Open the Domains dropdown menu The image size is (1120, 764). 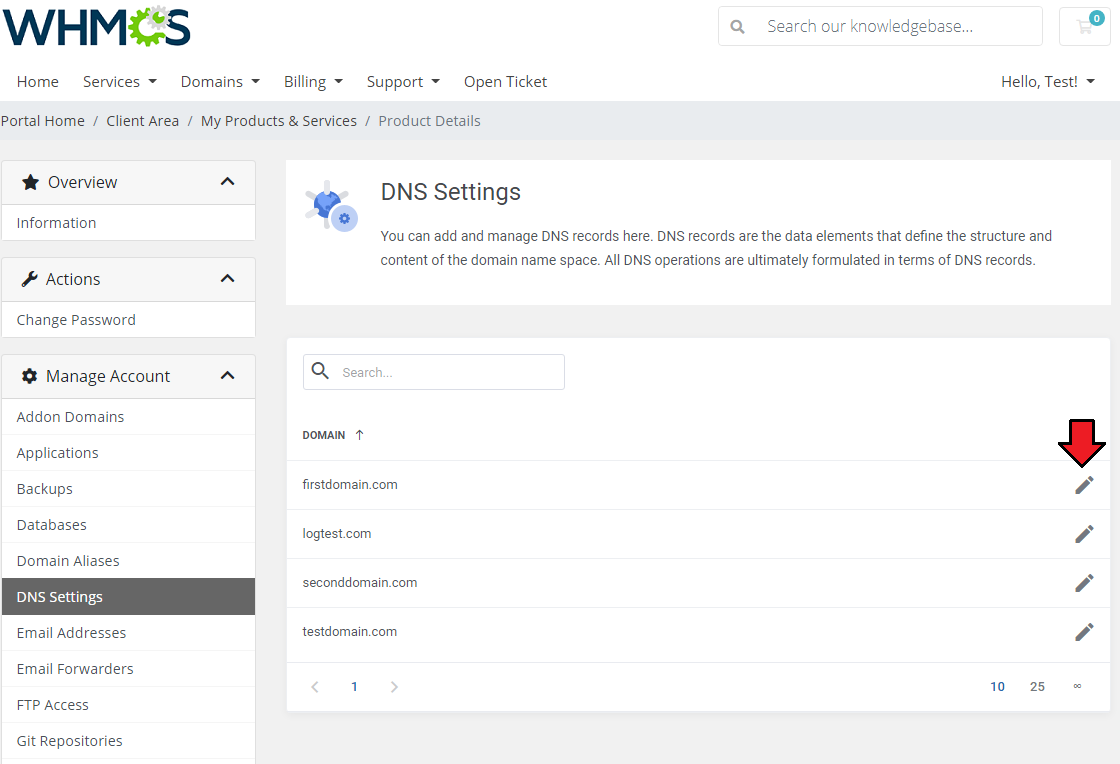tap(220, 82)
